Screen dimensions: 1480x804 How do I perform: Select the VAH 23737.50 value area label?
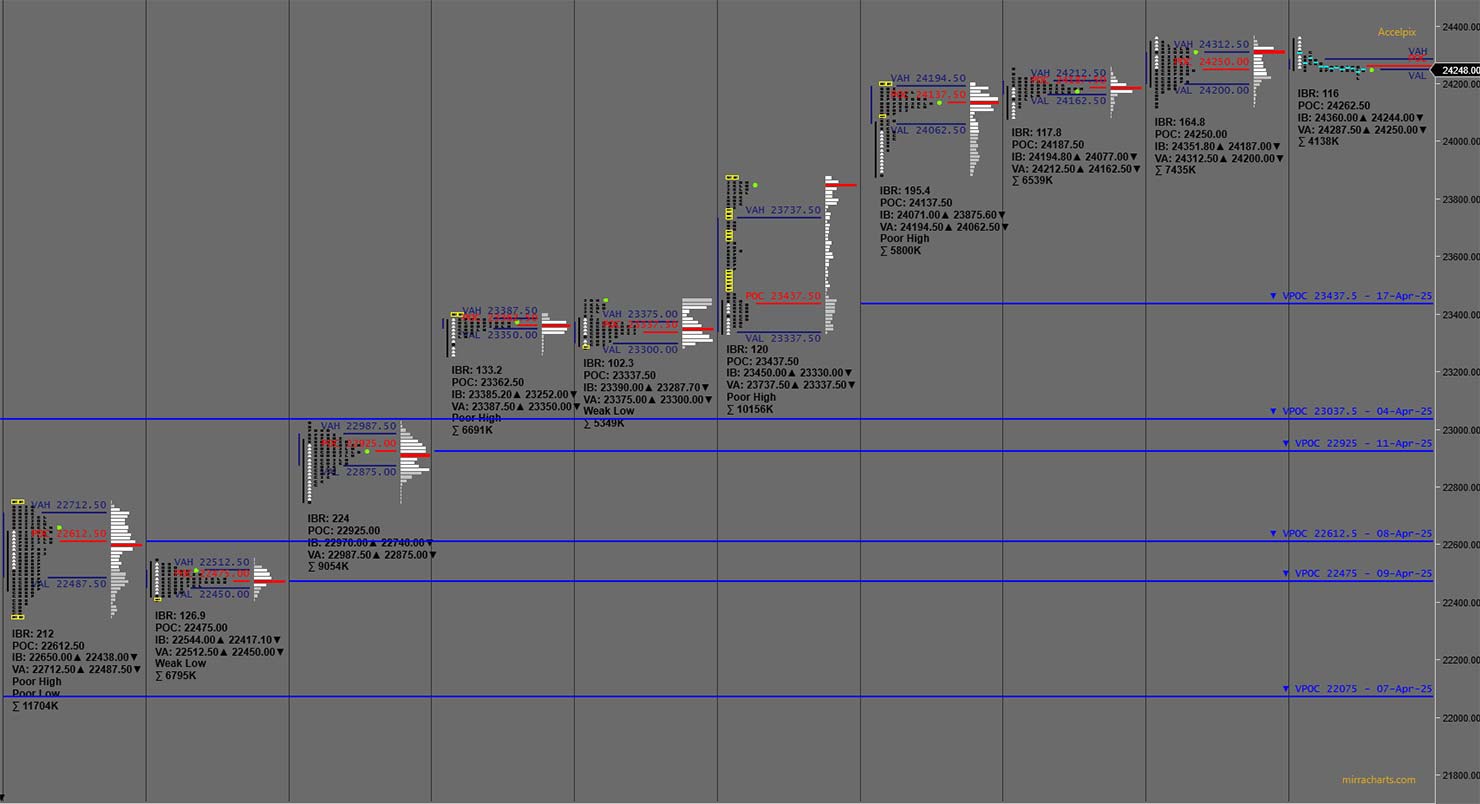pos(783,211)
